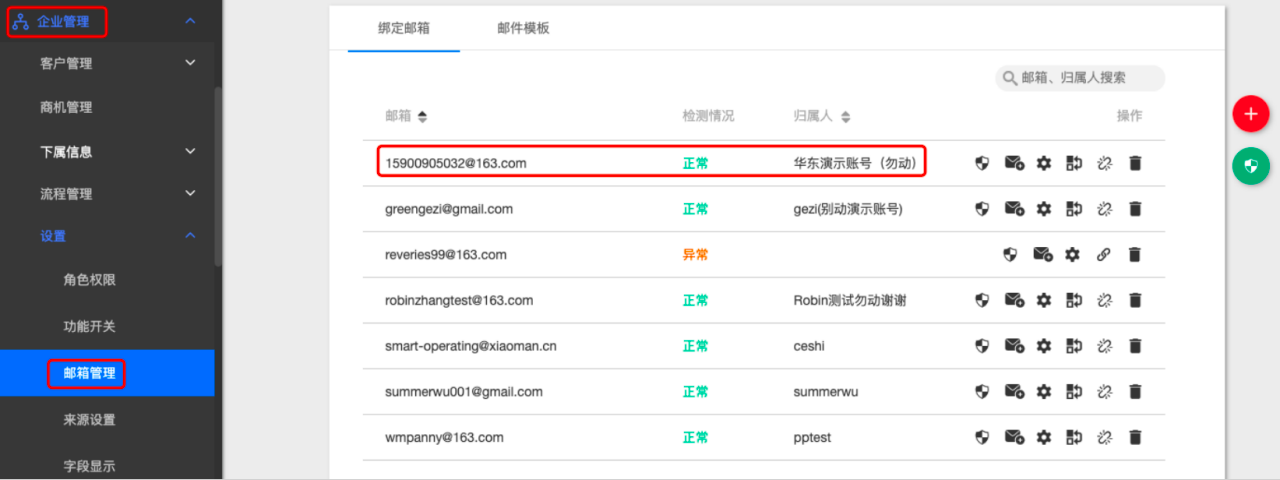
Task: Click trash icon for summerwu001@gmail.com
Action: [x=1135, y=391]
